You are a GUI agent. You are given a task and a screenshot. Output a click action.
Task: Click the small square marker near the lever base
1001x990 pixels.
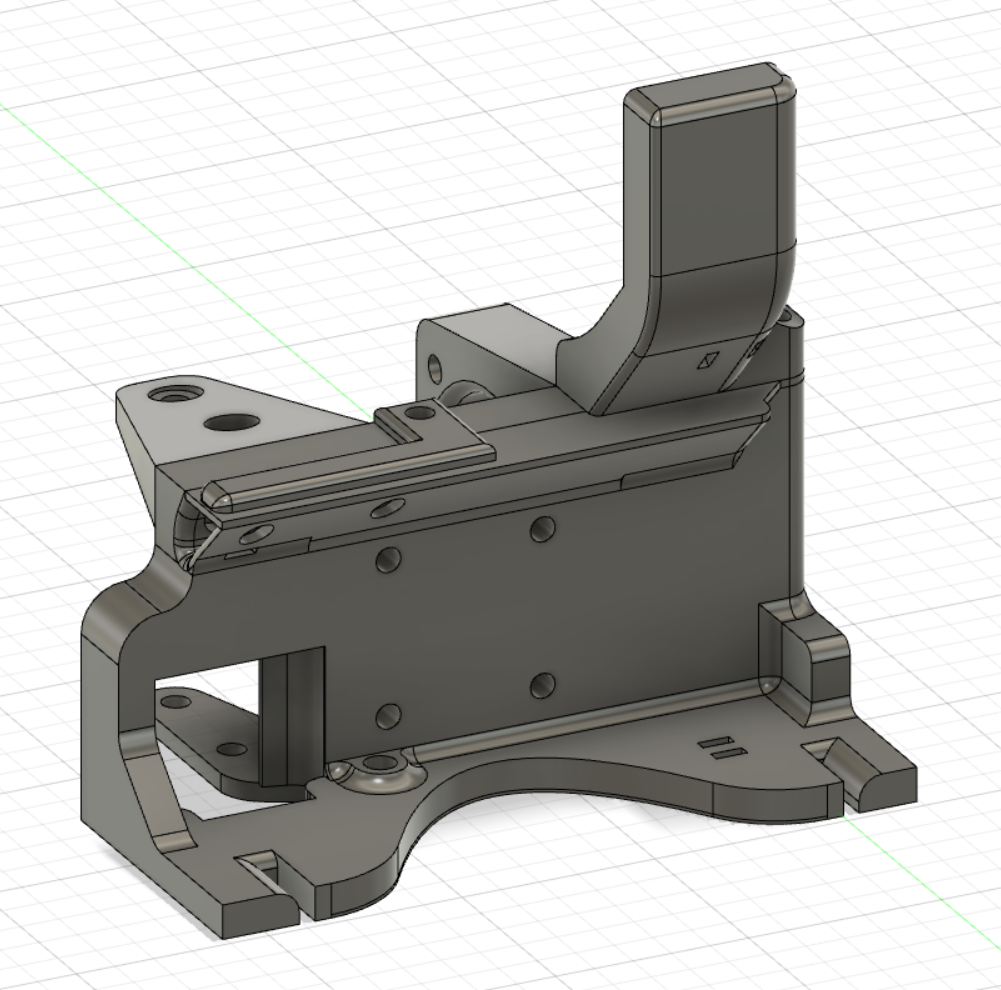pyautogui.click(x=709, y=359)
